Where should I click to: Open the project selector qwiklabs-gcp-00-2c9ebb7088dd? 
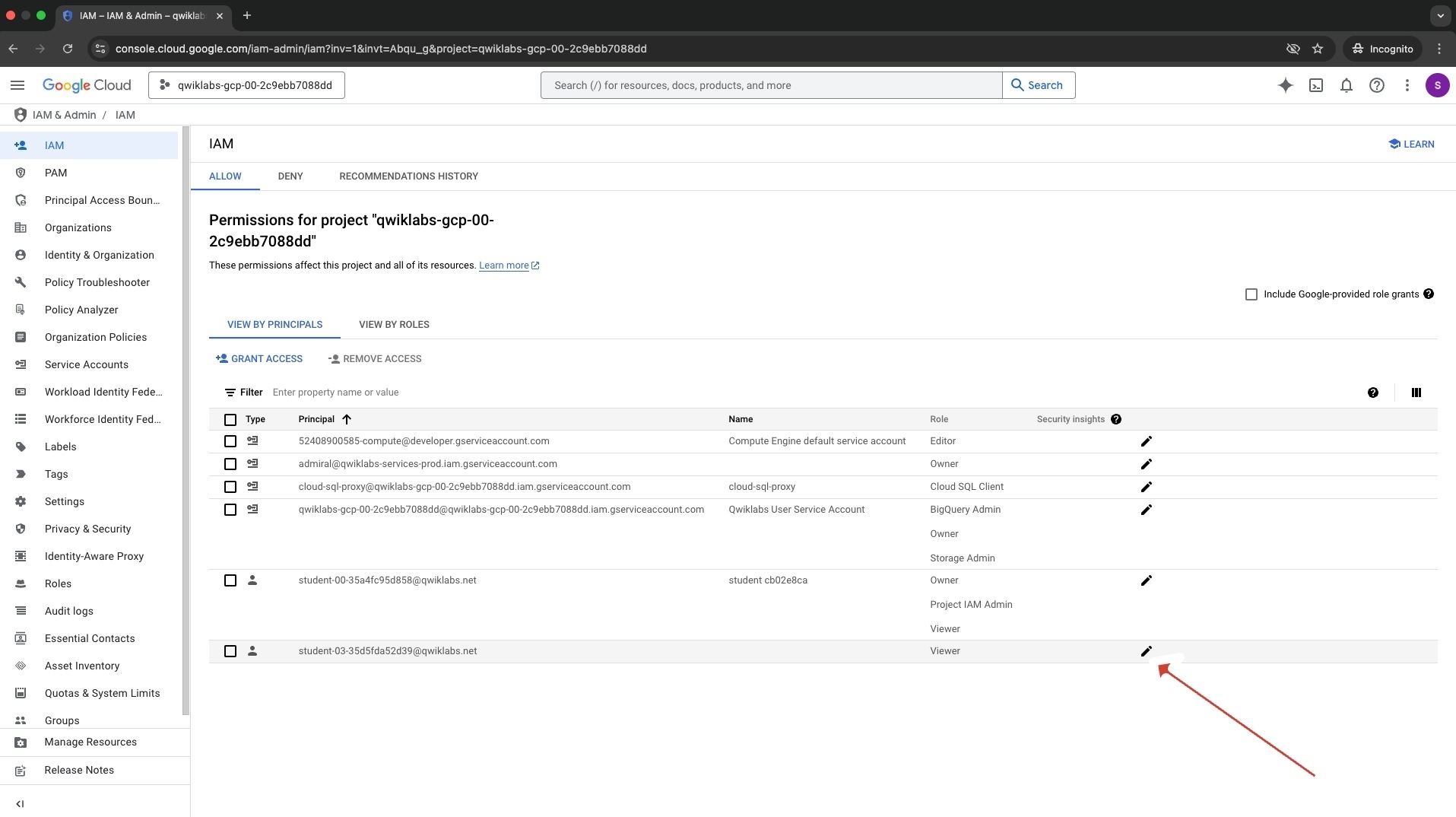pos(246,85)
